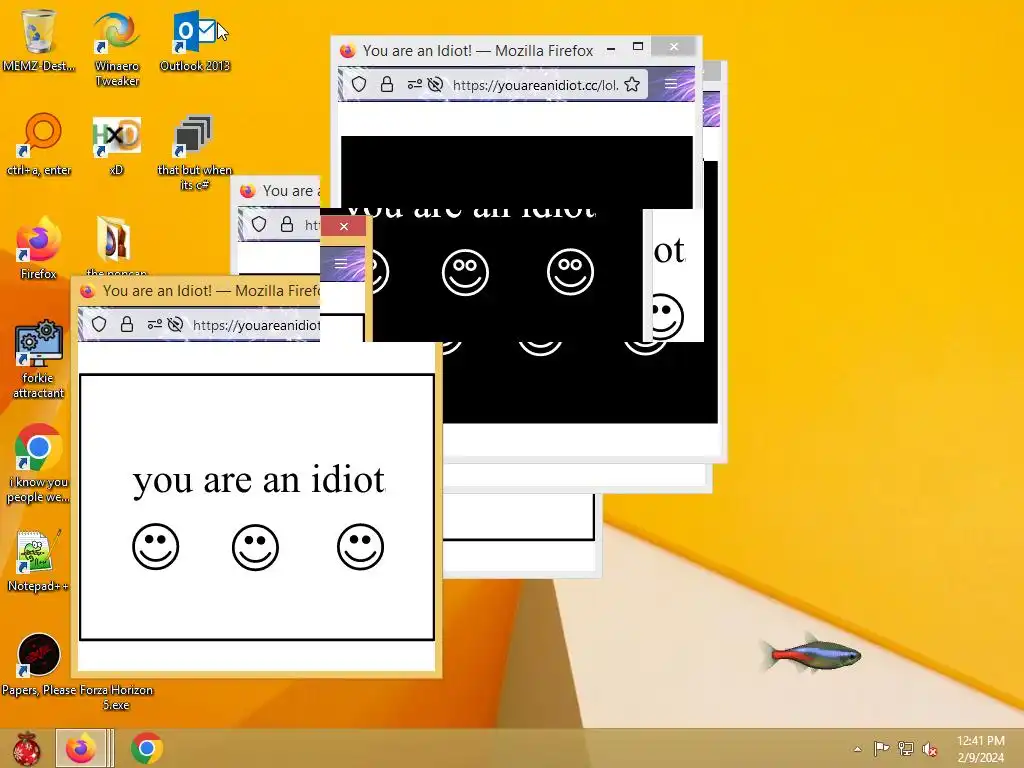This screenshot has height=768, width=1024.
Task: Click the Firefox taskbar button
Action: click(81, 748)
